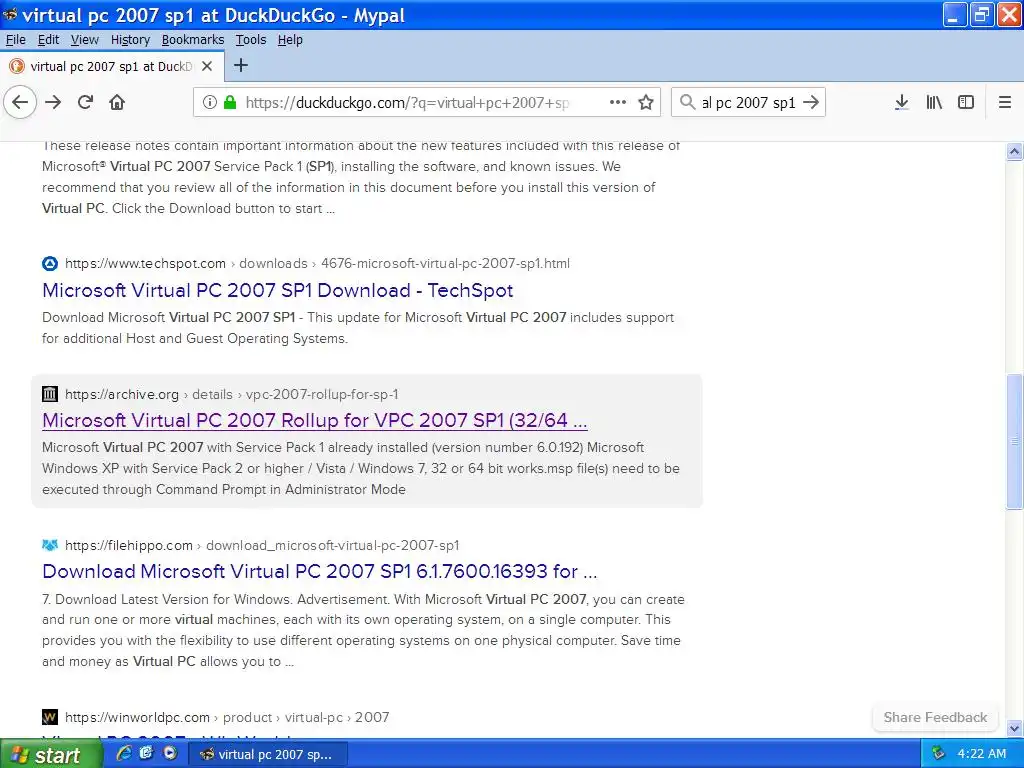Open the downloads panel

tap(902, 102)
